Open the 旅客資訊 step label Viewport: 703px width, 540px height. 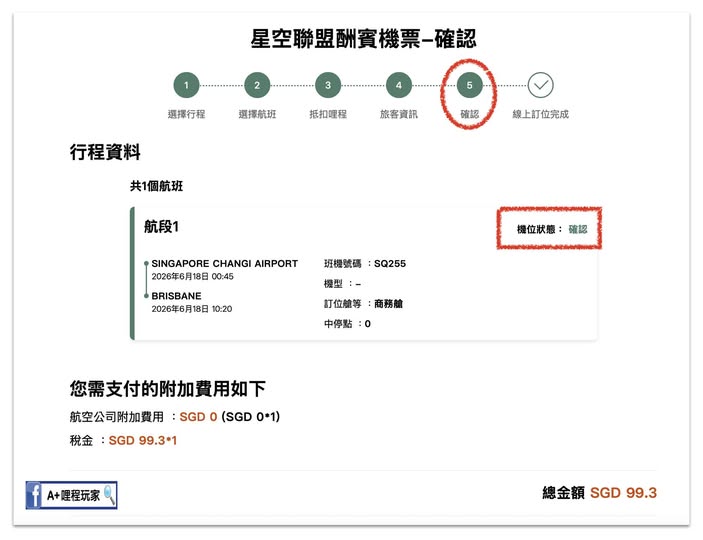tap(398, 114)
